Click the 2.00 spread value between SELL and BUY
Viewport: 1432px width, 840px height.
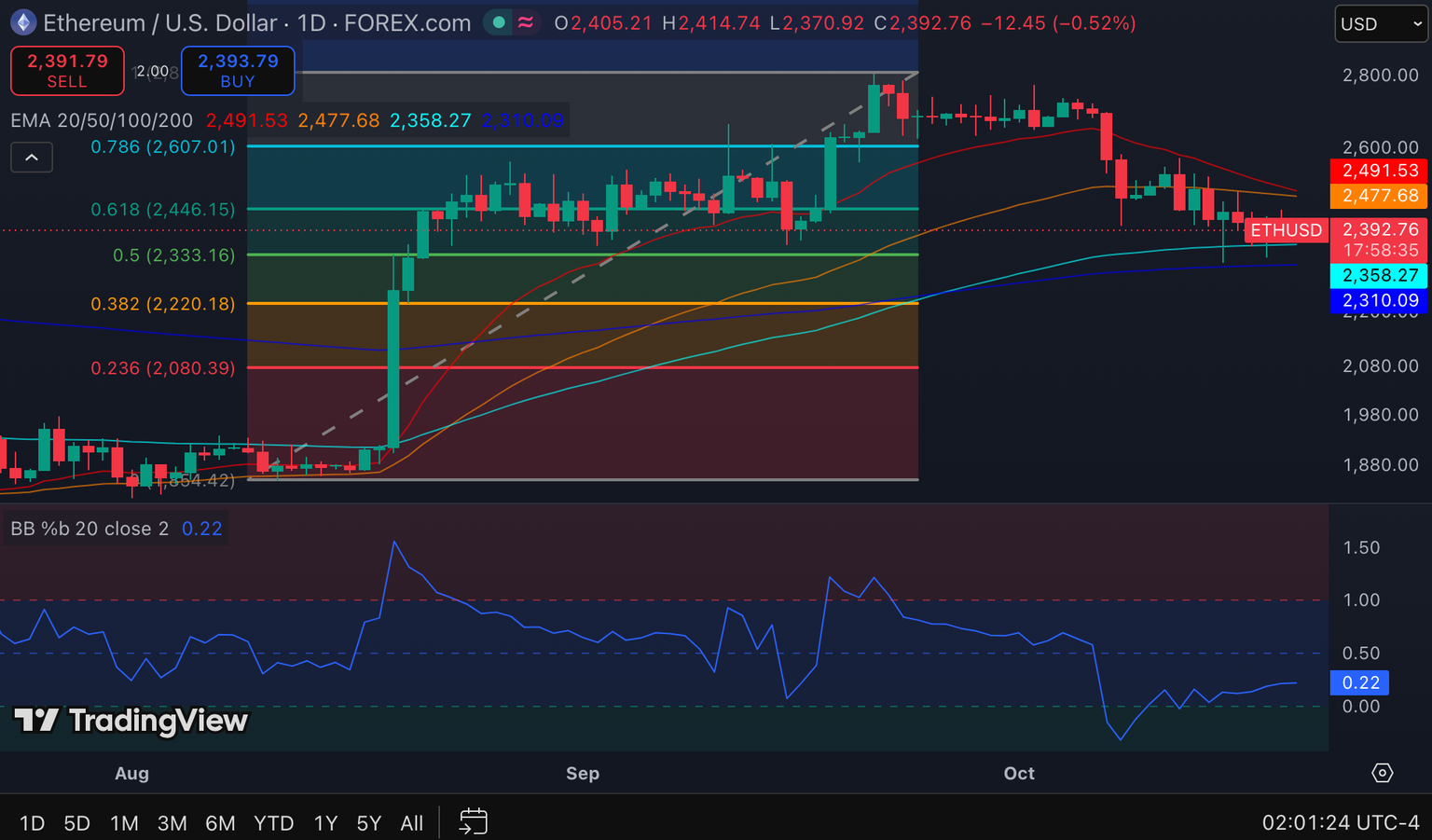pyautogui.click(x=153, y=71)
